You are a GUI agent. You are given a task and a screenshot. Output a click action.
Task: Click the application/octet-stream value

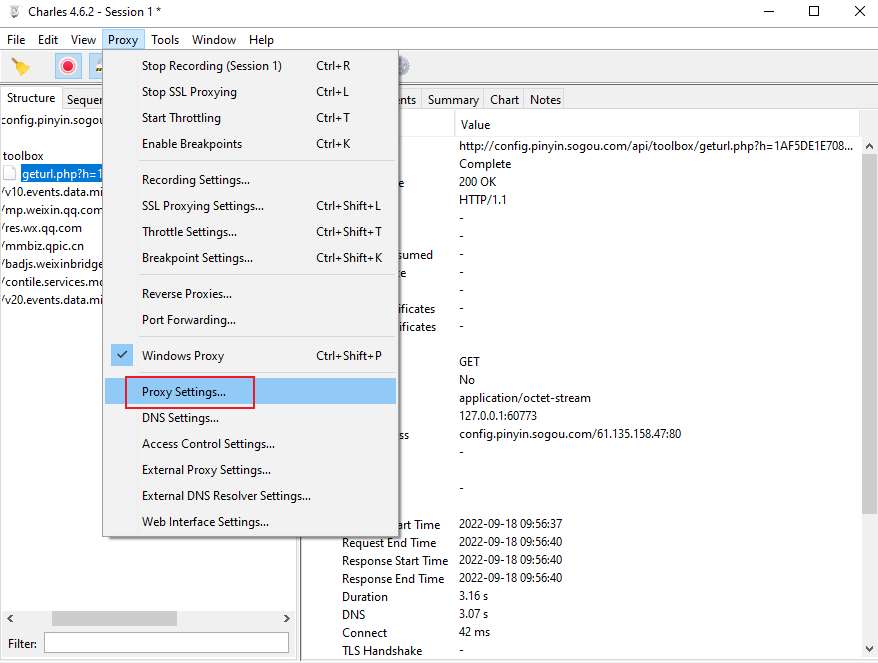(525, 398)
